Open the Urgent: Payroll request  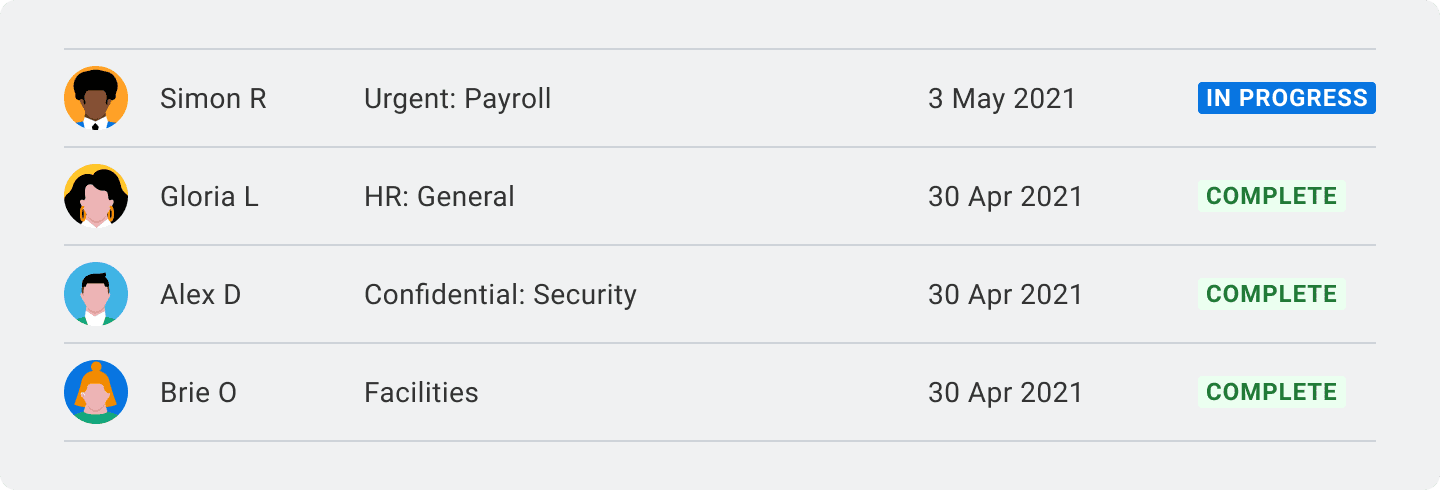457,99
